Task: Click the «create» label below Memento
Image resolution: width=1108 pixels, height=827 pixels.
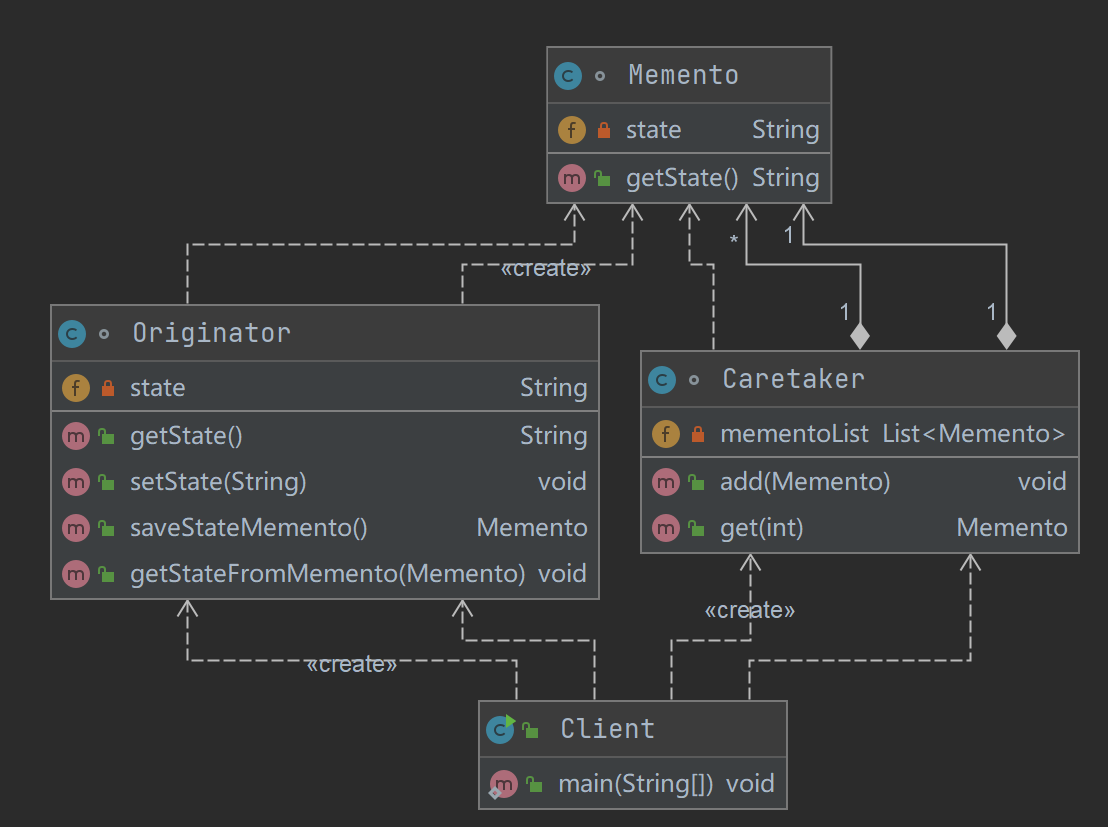Action: click(x=545, y=268)
